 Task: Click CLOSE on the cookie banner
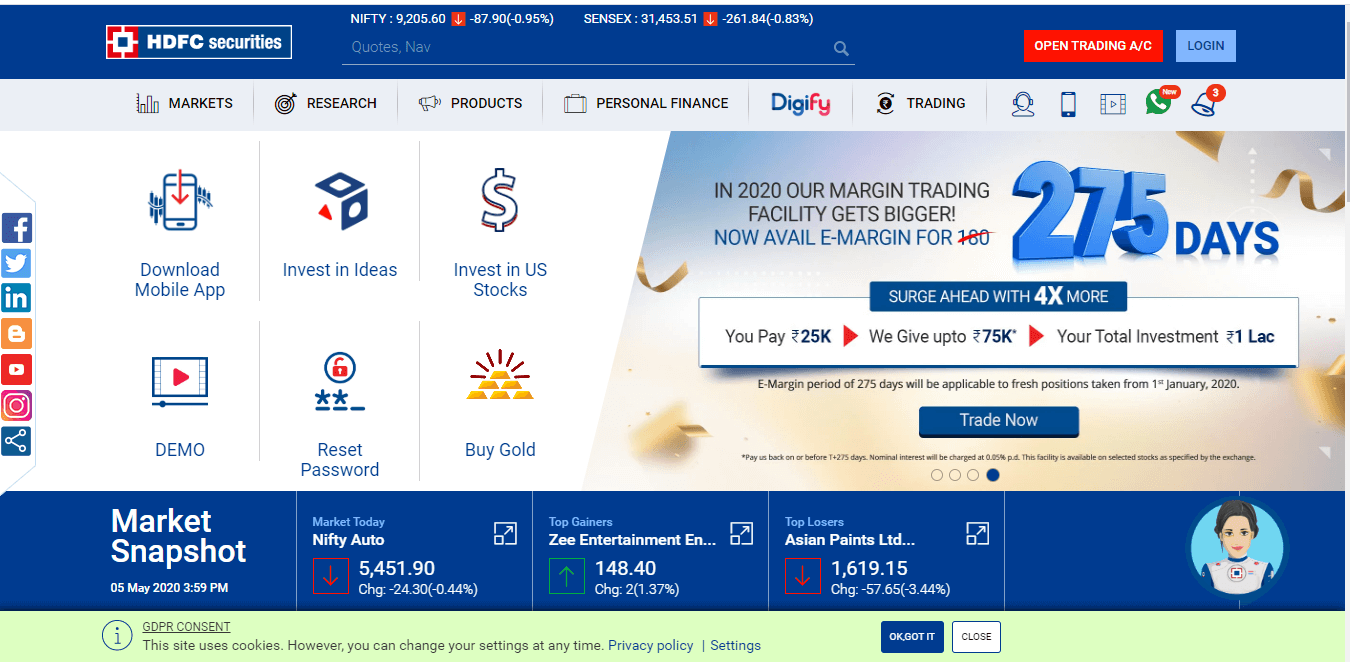(x=976, y=637)
